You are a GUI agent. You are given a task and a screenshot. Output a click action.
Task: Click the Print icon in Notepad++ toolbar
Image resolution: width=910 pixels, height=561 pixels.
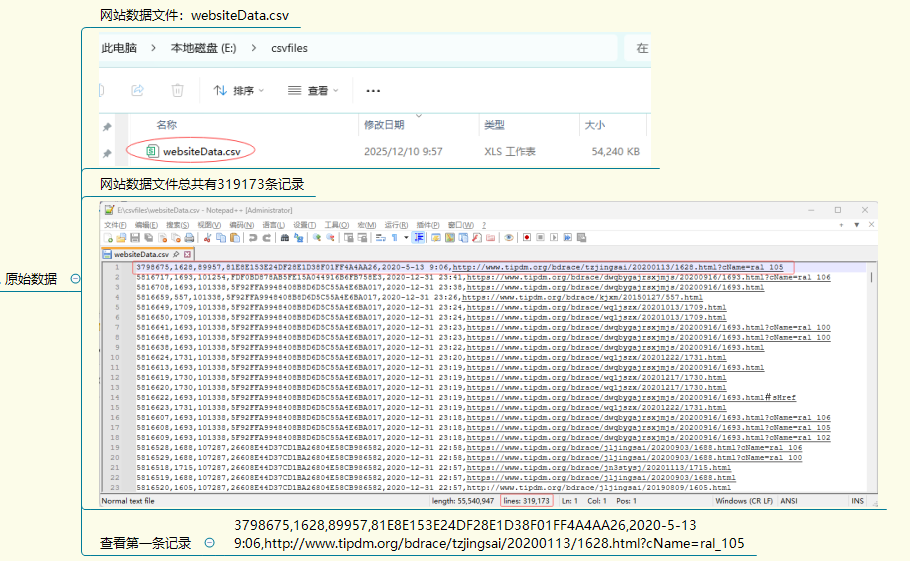tap(189, 238)
